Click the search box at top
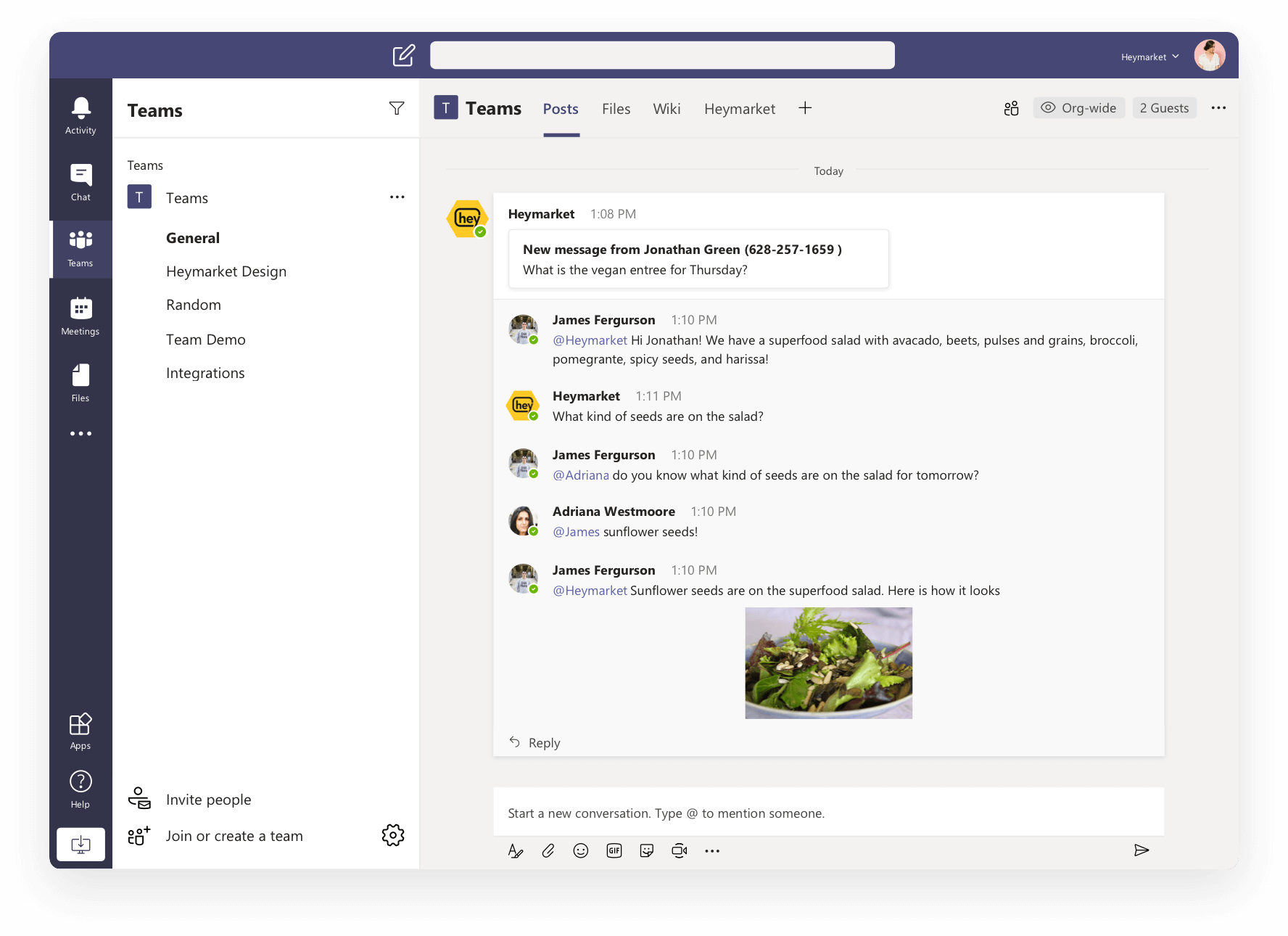Screen dimensions: 1288x936 pos(662,55)
